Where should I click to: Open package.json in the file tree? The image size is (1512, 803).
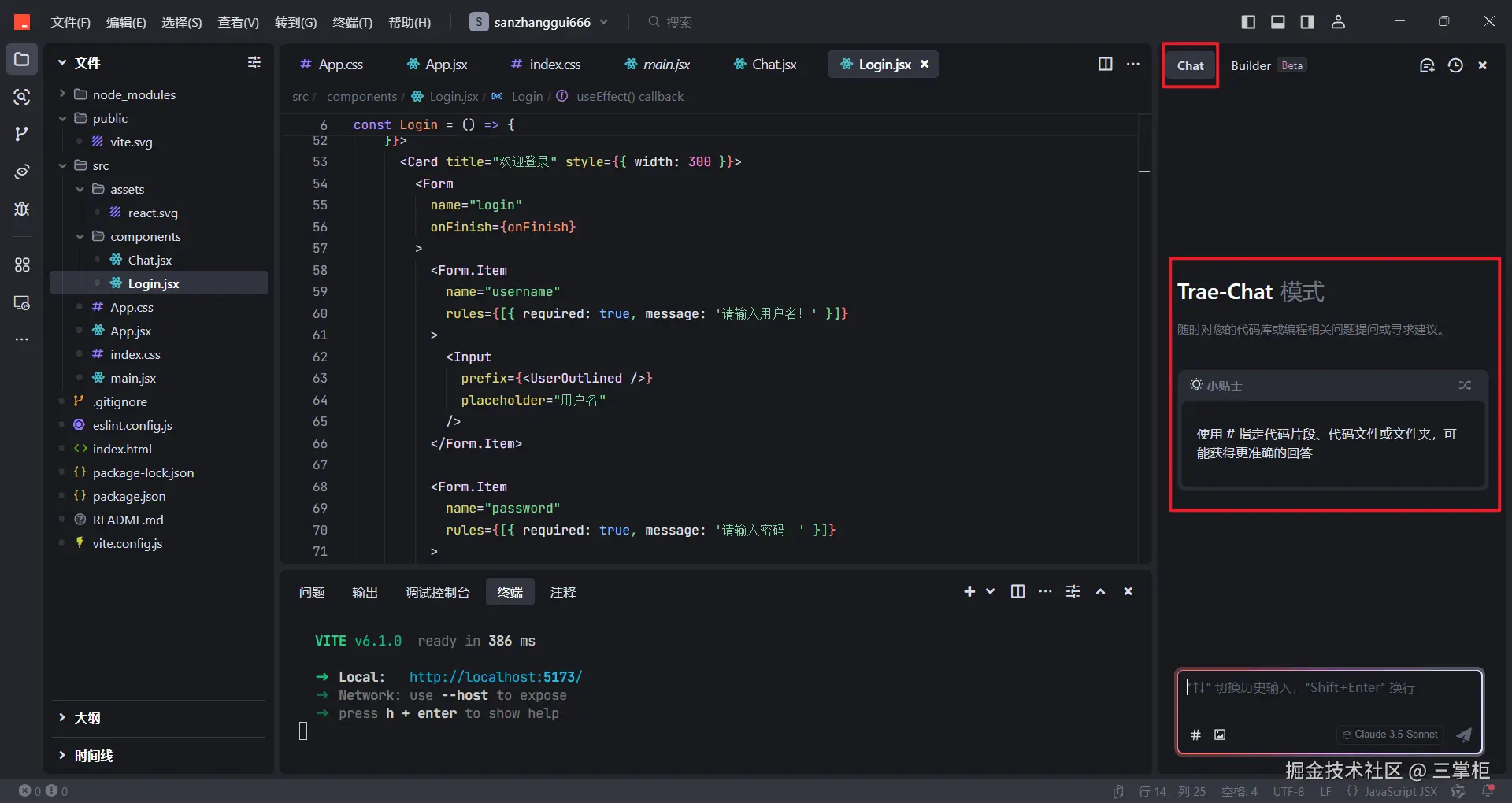(x=129, y=496)
